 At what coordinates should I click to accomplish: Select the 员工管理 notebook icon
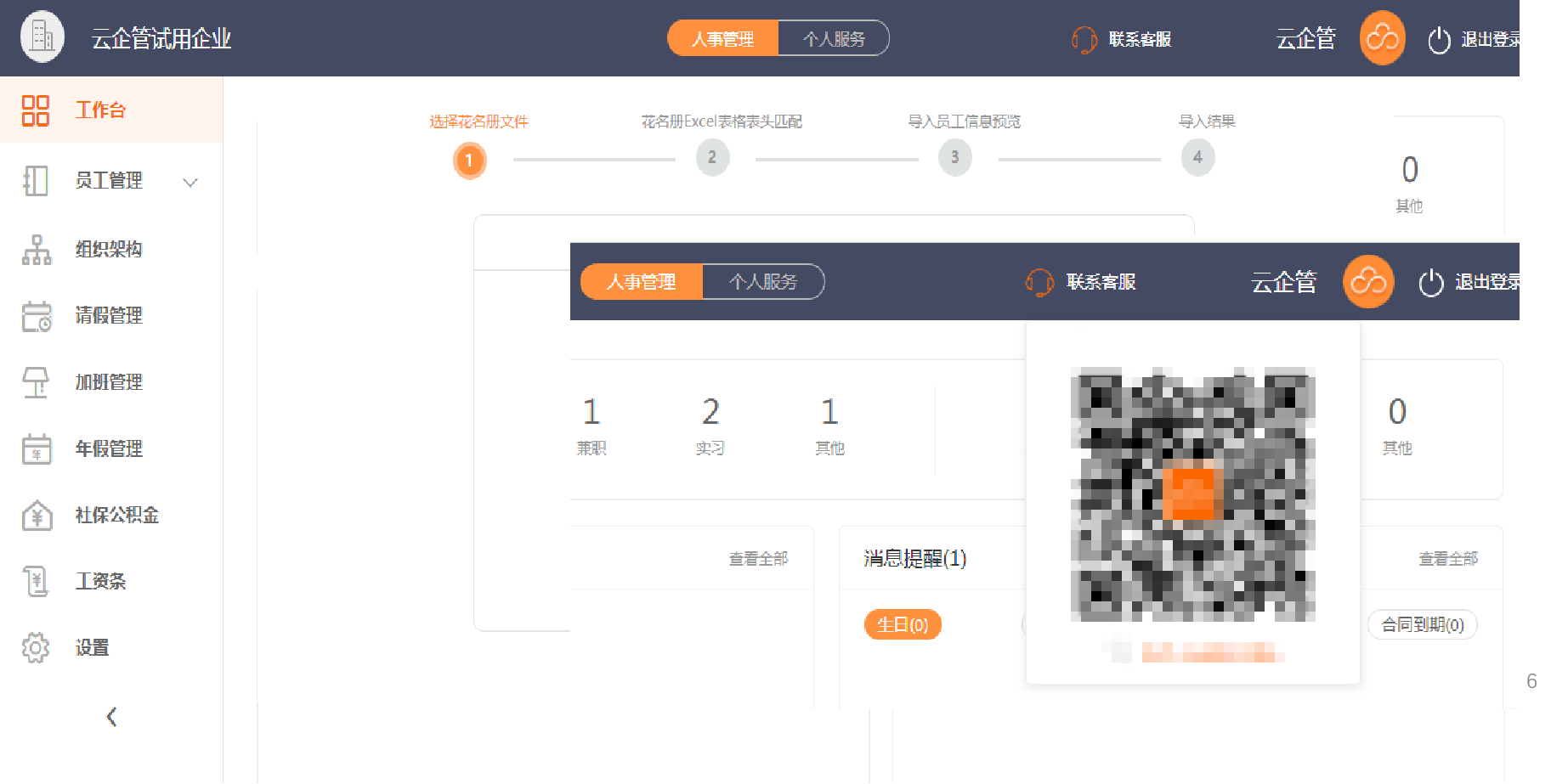(36, 181)
